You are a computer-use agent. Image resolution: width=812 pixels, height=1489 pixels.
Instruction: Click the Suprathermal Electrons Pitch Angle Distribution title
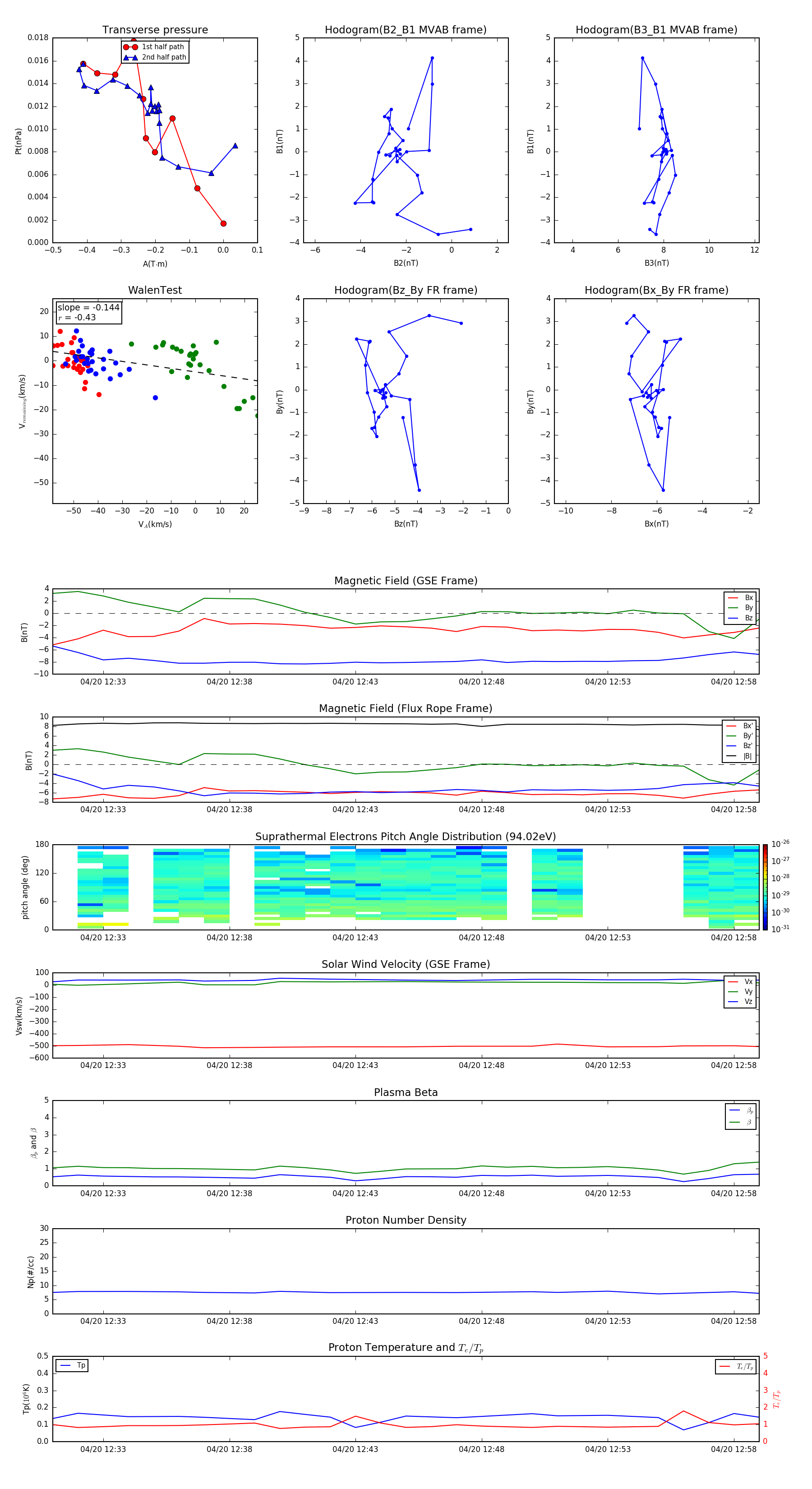tap(406, 837)
